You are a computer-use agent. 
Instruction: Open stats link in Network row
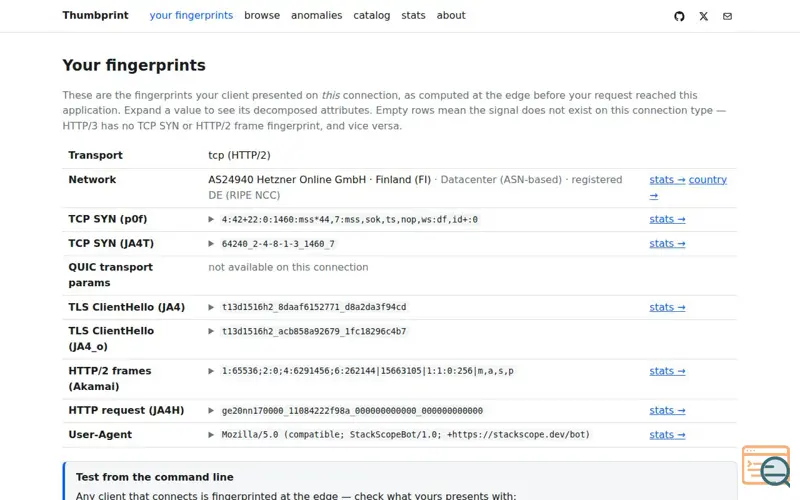667,180
